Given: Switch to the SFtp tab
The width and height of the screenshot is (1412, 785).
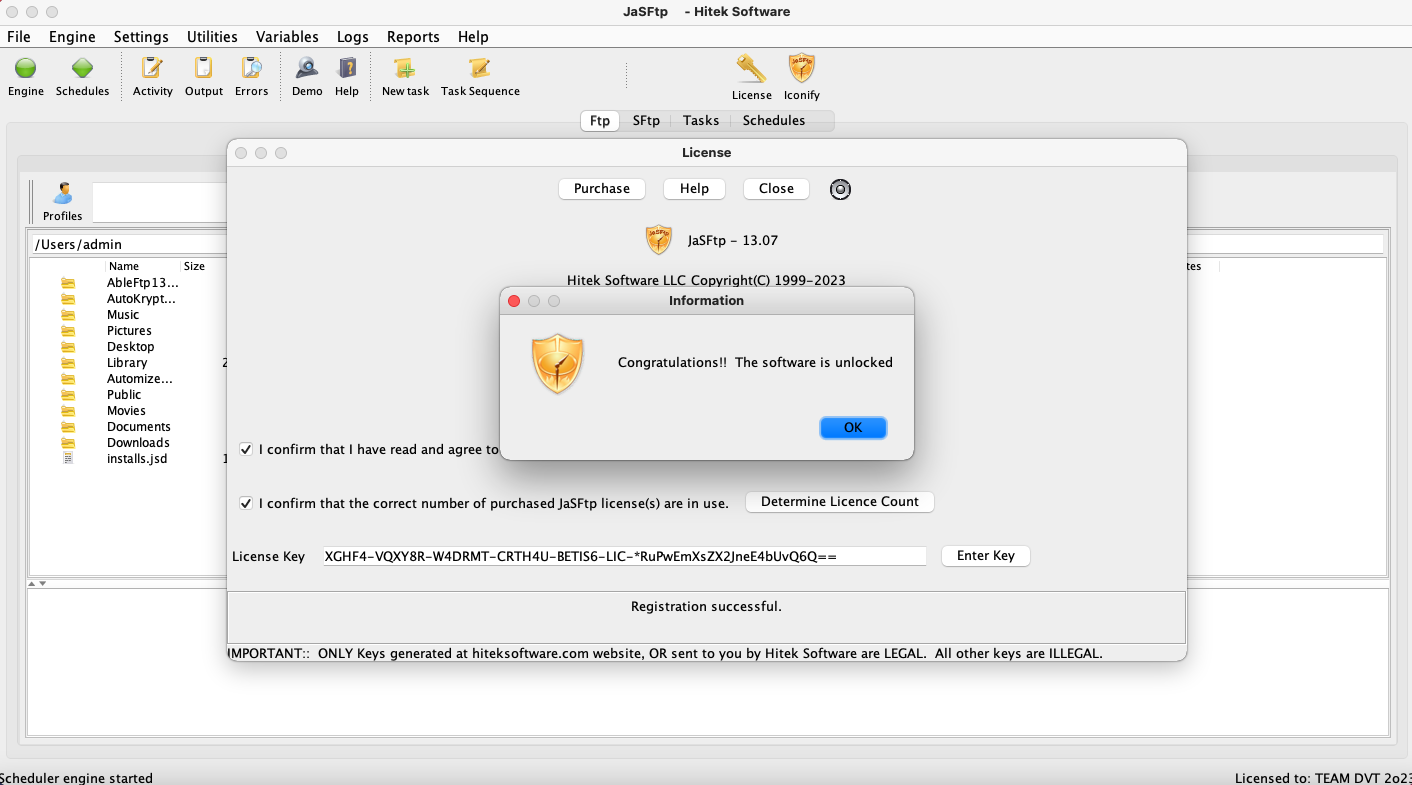Looking at the screenshot, I should coord(646,120).
